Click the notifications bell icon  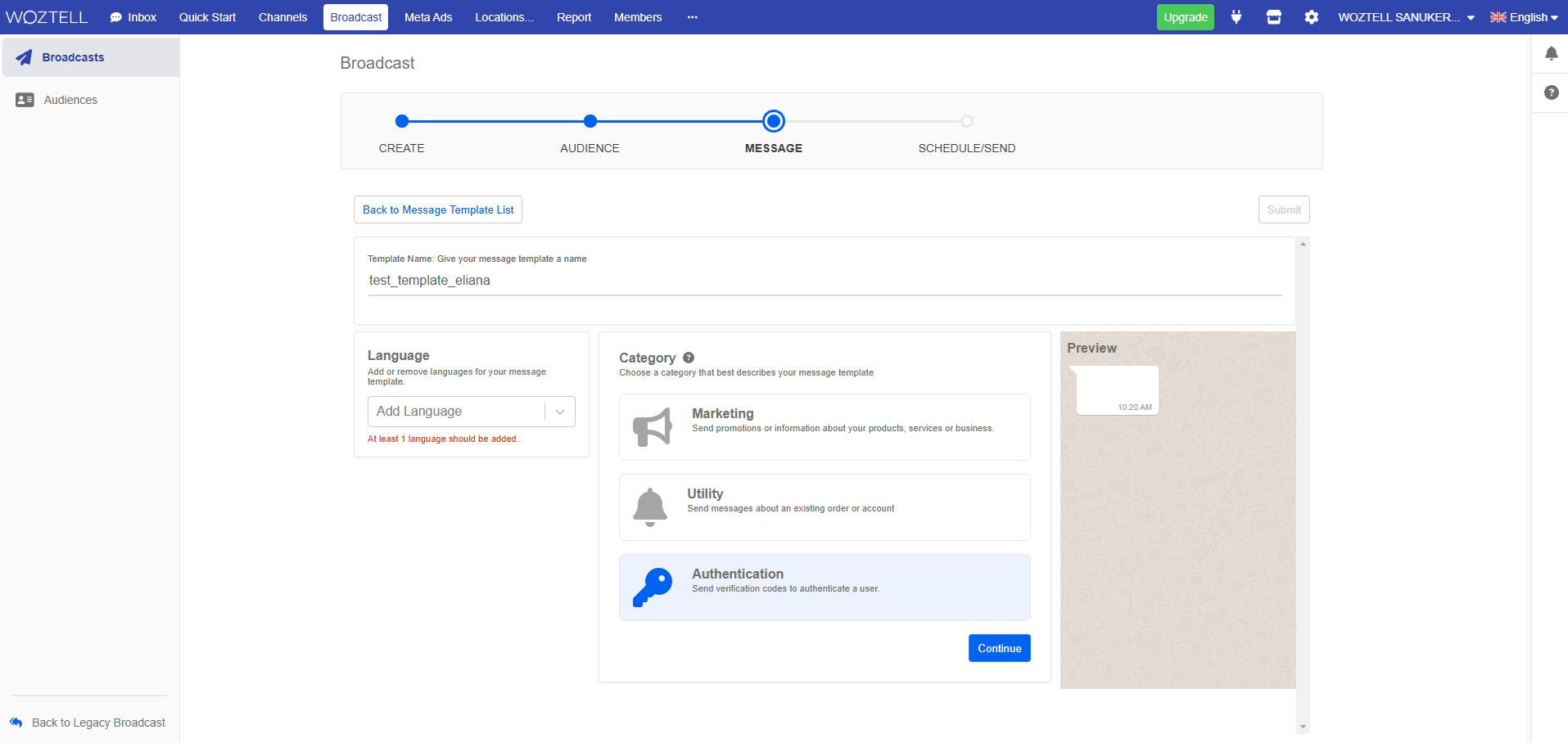pyautogui.click(x=1551, y=52)
